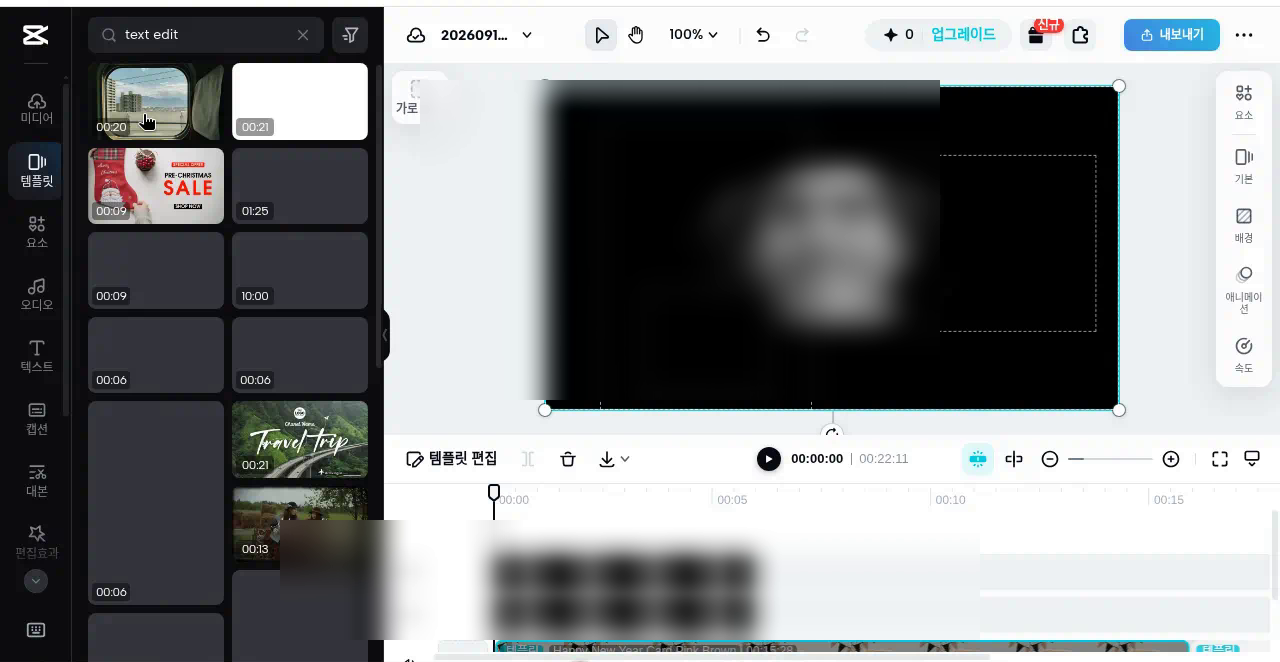This screenshot has width=1280, height=662.
Task: Collapse the templates side panel
Action: tap(385, 336)
